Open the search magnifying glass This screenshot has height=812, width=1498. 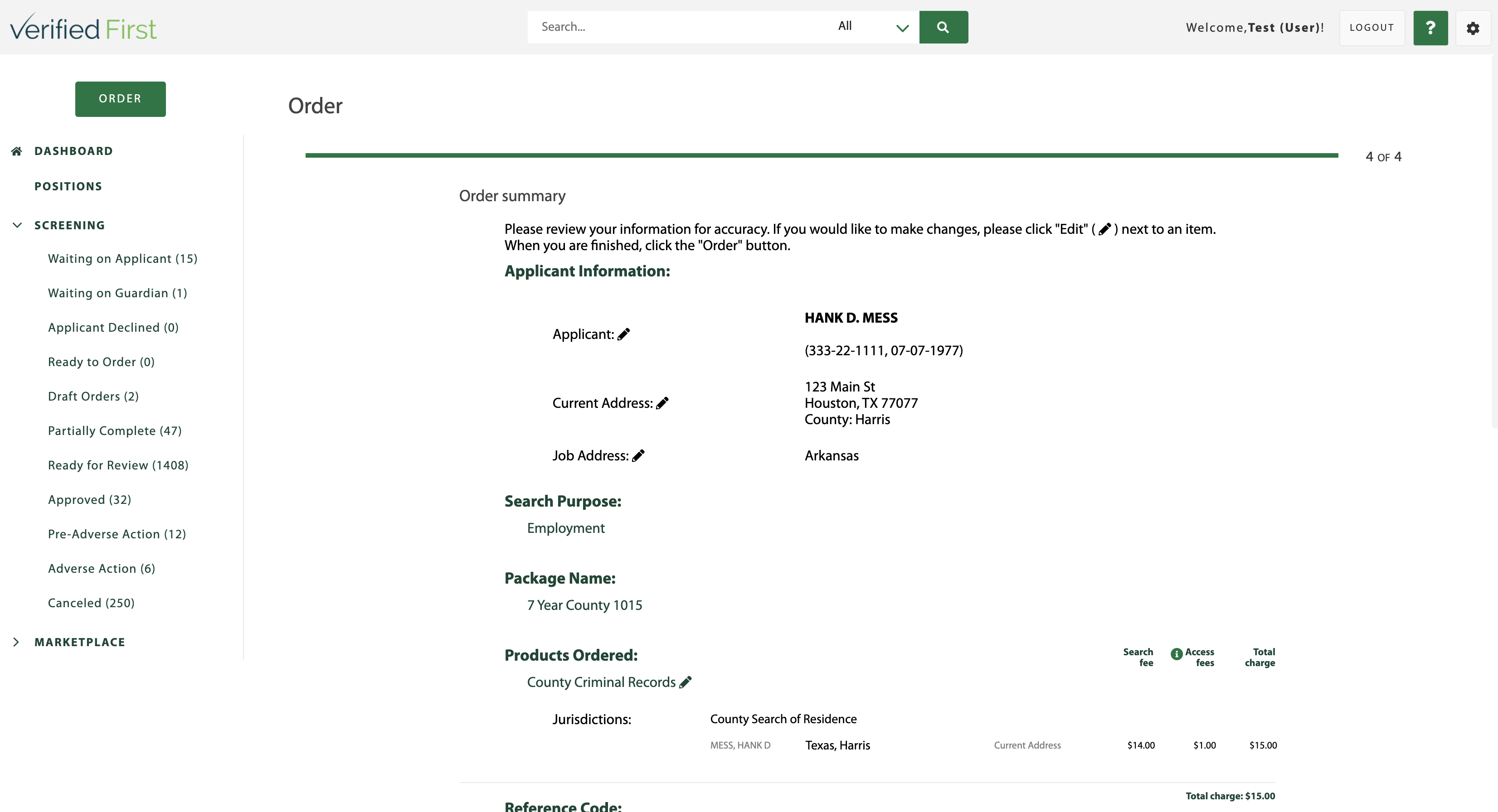(x=943, y=27)
